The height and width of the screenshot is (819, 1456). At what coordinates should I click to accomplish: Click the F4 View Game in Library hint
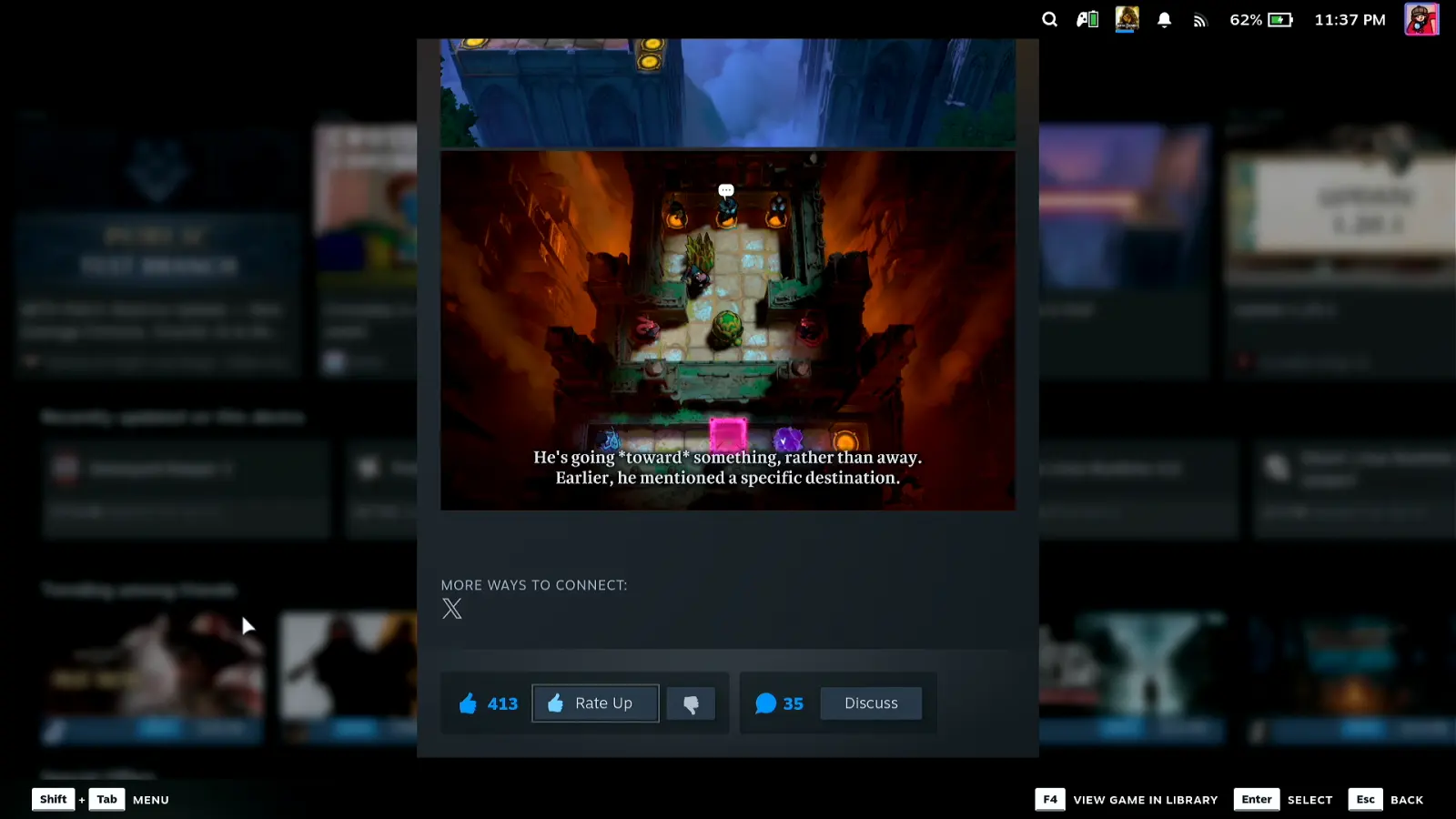pyautogui.click(x=1127, y=799)
